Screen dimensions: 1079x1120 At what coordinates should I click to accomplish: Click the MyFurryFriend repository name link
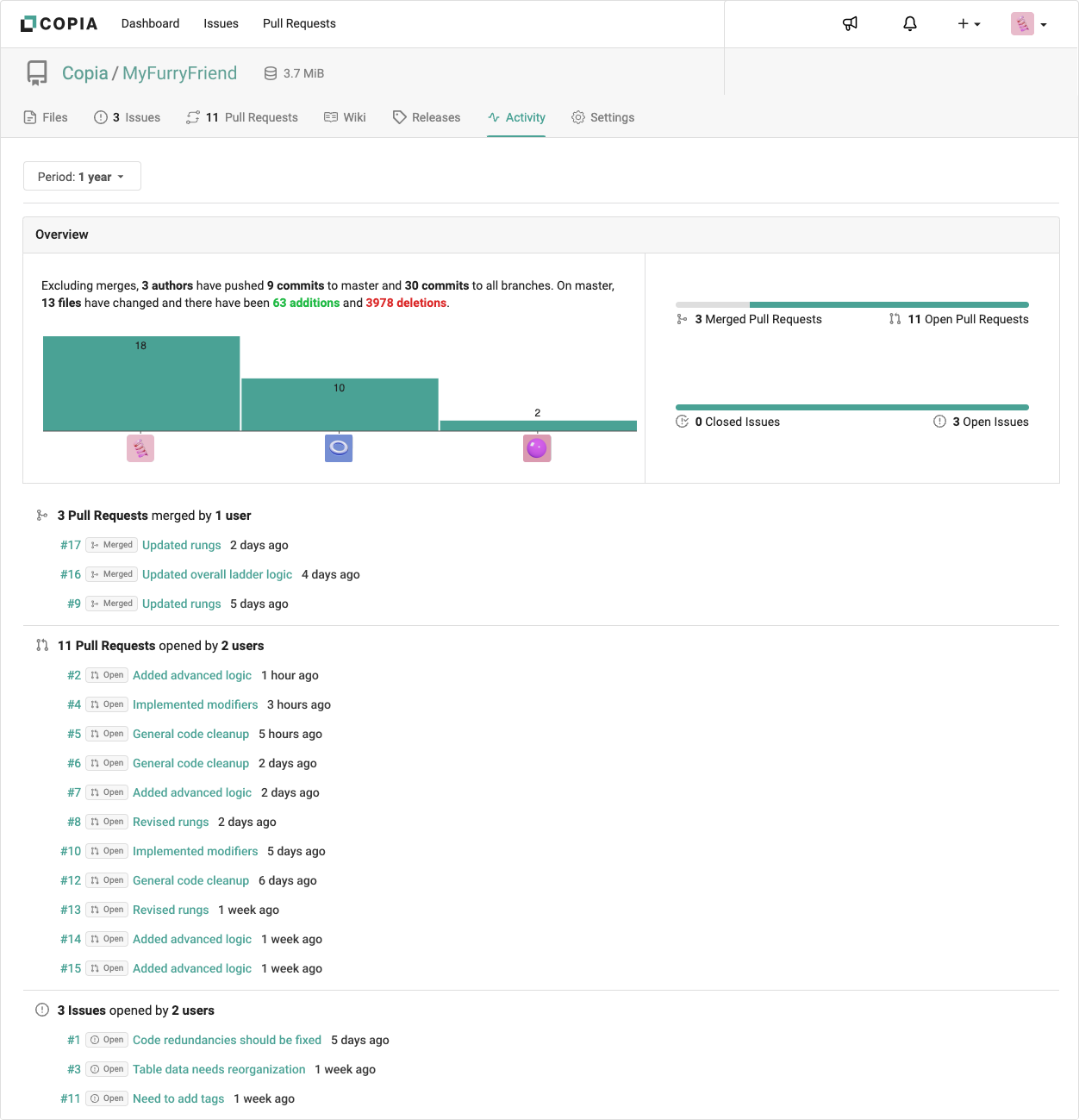click(x=179, y=73)
